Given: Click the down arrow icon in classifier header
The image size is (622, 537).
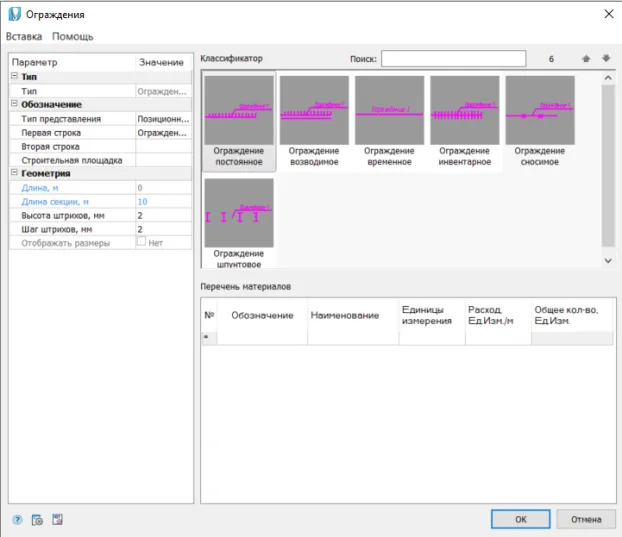Looking at the screenshot, I should (x=605, y=59).
